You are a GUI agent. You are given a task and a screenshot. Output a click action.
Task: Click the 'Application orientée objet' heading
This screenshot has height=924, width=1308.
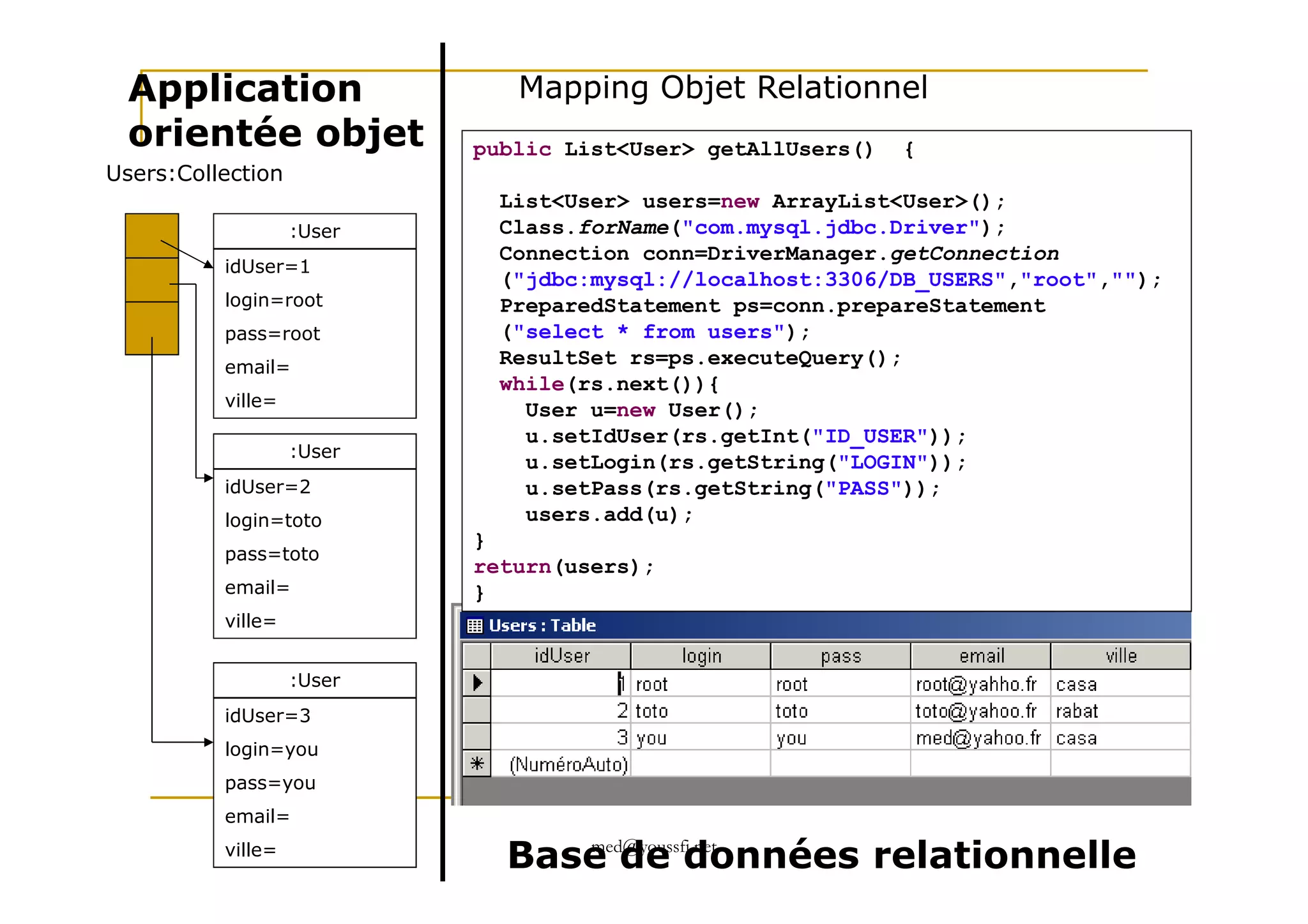tap(276, 110)
